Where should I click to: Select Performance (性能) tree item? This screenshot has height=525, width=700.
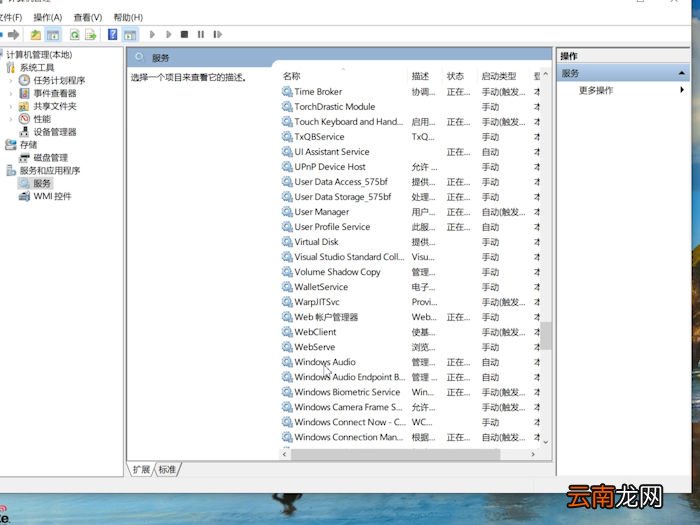coord(42,119)
